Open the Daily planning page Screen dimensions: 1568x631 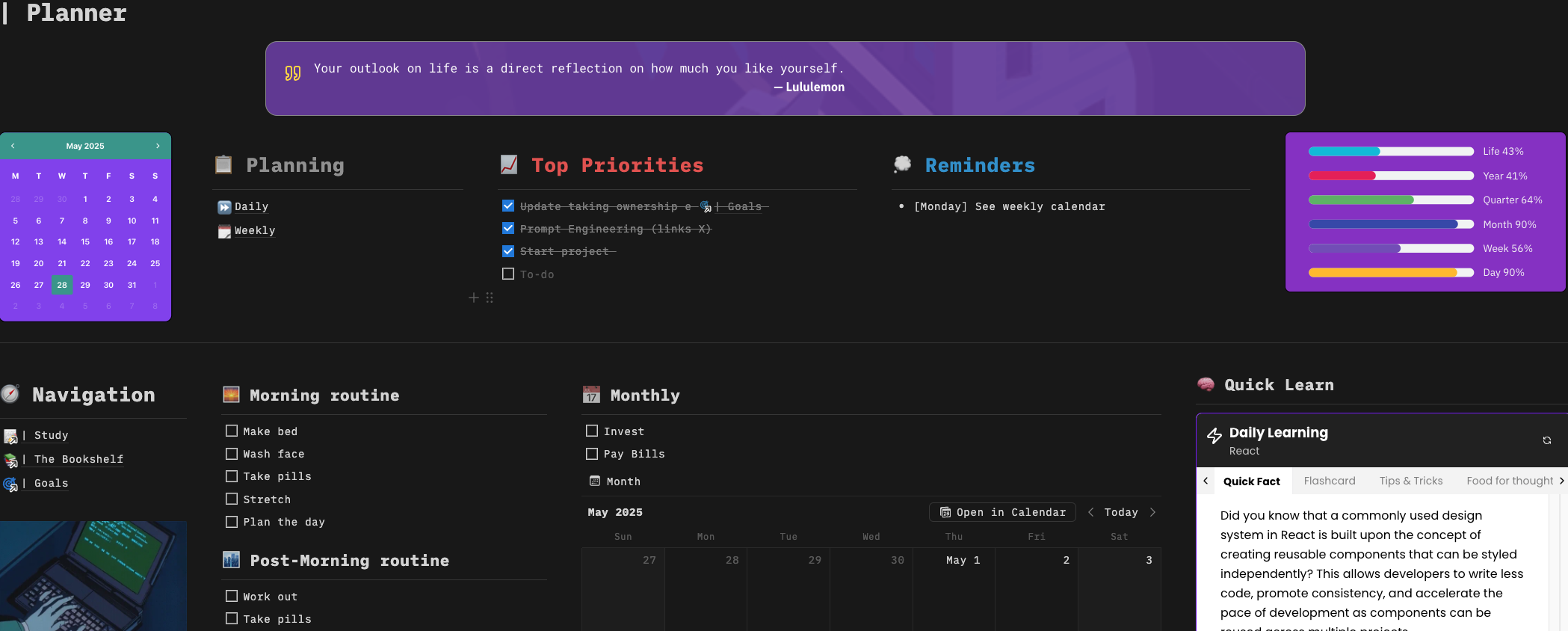pyautogui.click(x=252, y=207)
